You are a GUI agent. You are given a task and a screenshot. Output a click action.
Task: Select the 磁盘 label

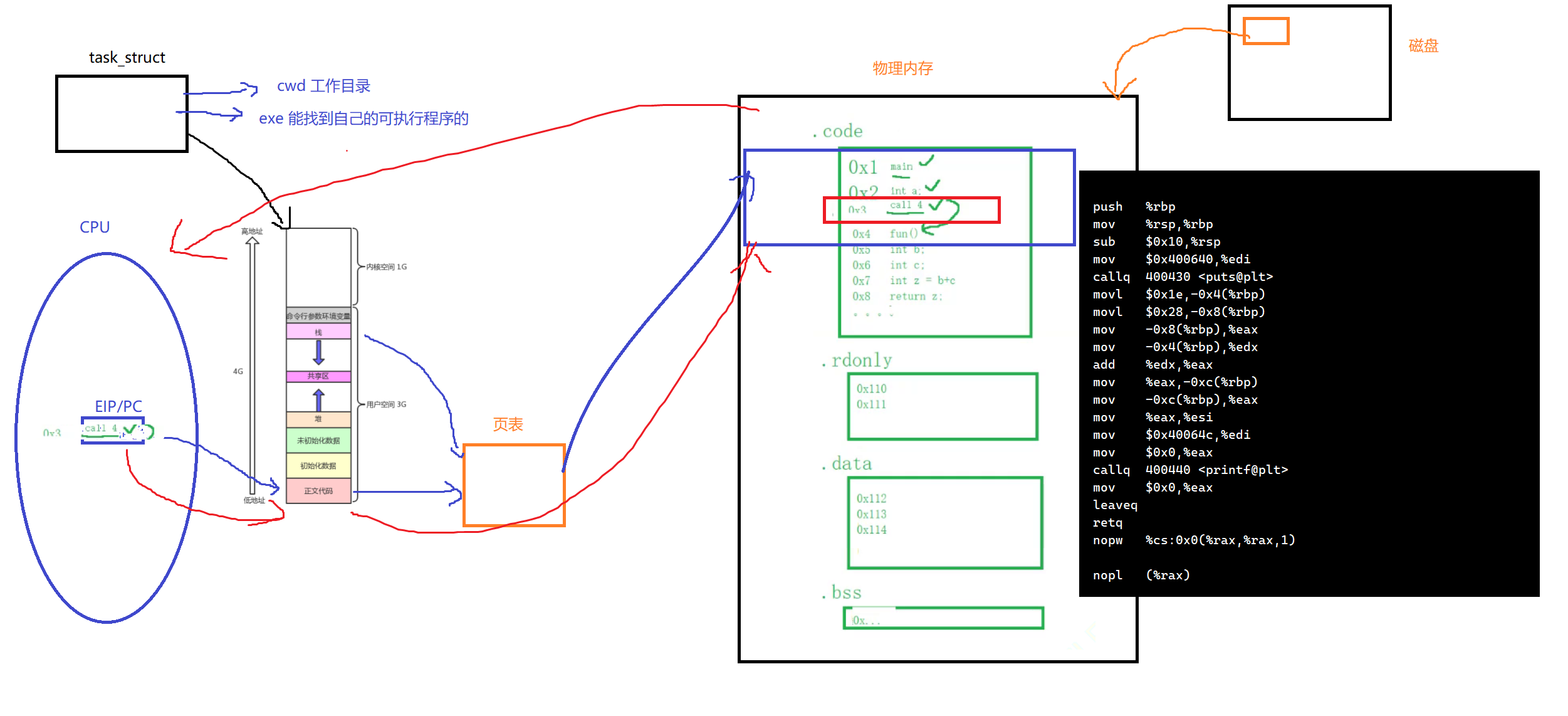[x=1423, y=46]
